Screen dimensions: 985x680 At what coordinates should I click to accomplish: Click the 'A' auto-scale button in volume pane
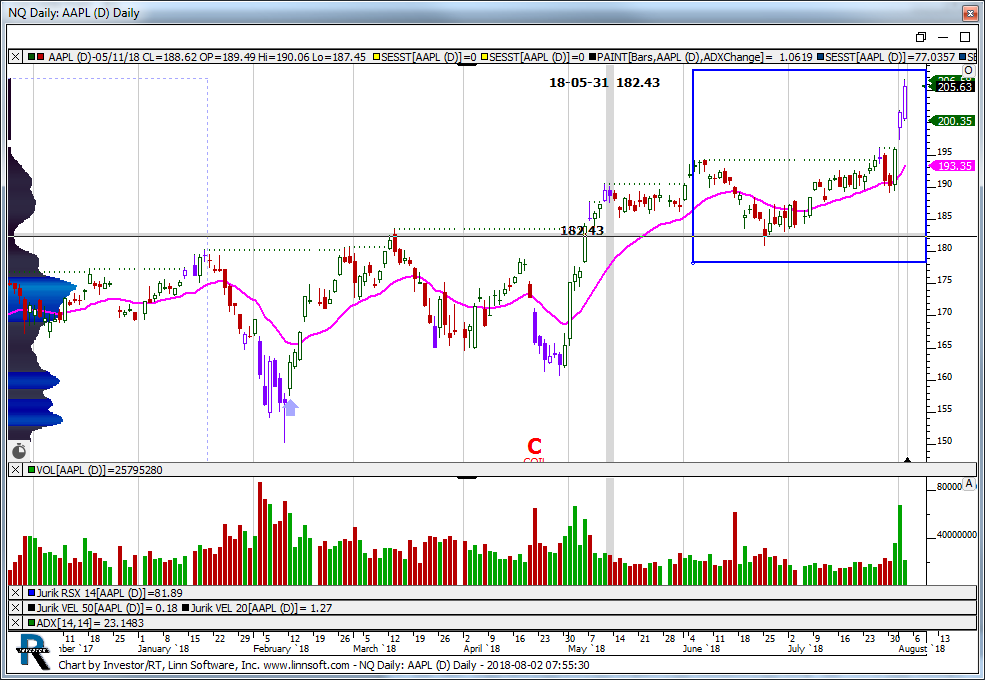[969, 484]
